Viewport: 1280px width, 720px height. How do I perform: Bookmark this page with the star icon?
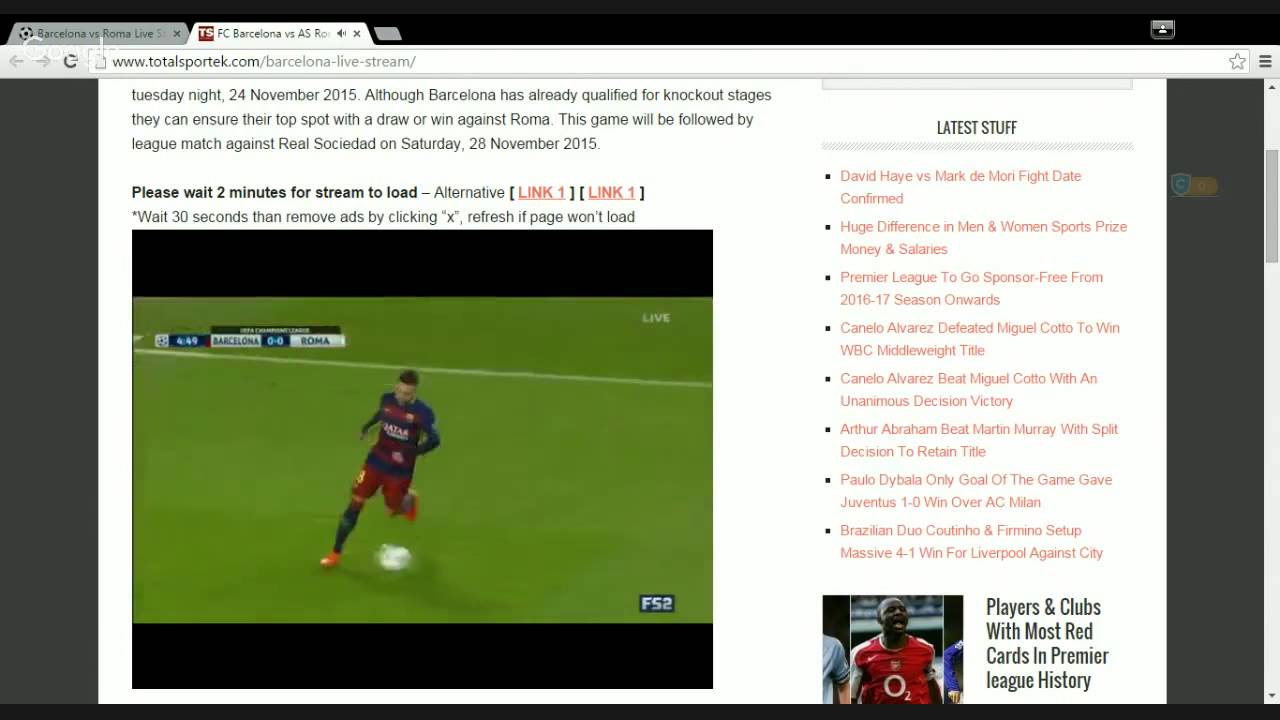[x=1237, y=61]
